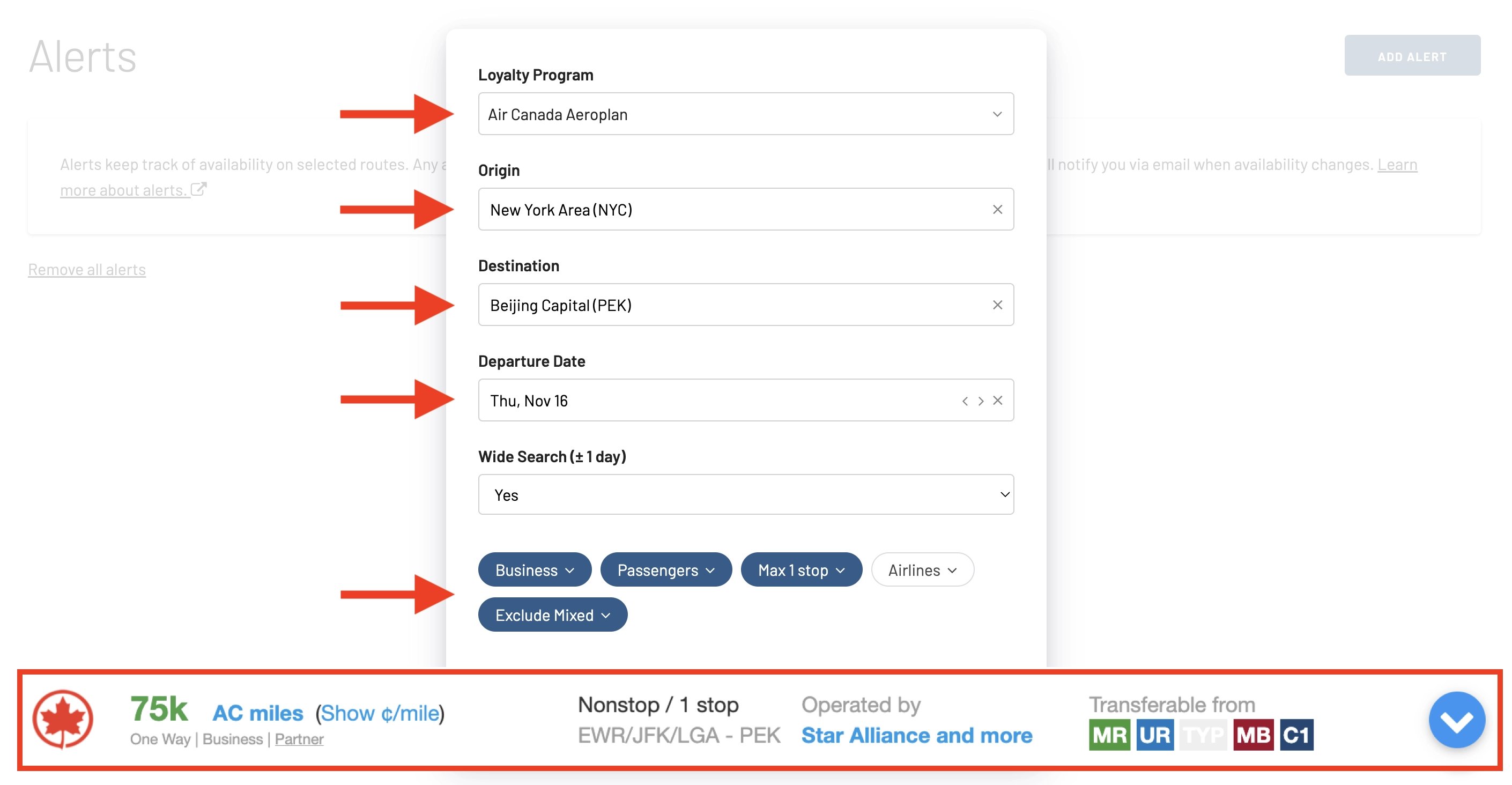This screenshot has height=785, width=1512.
Task: Clear the Departure Date field
Action: coord(997,401)
